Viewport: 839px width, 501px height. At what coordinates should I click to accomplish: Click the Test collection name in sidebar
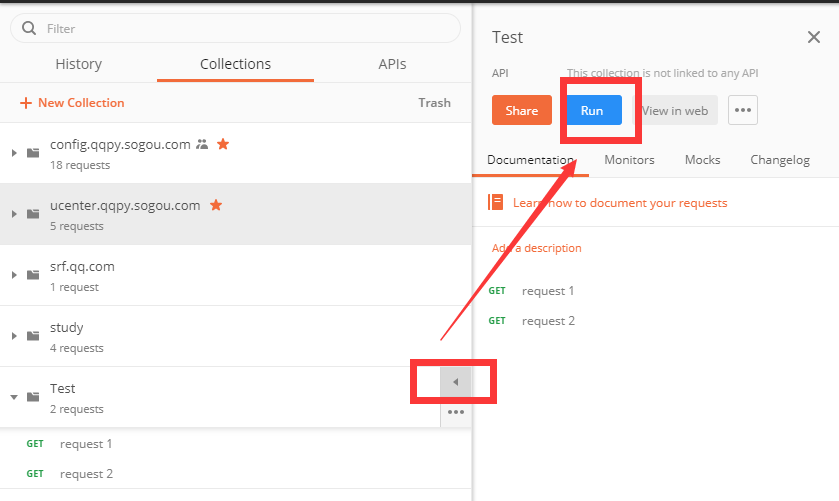(x=63, y=389)
